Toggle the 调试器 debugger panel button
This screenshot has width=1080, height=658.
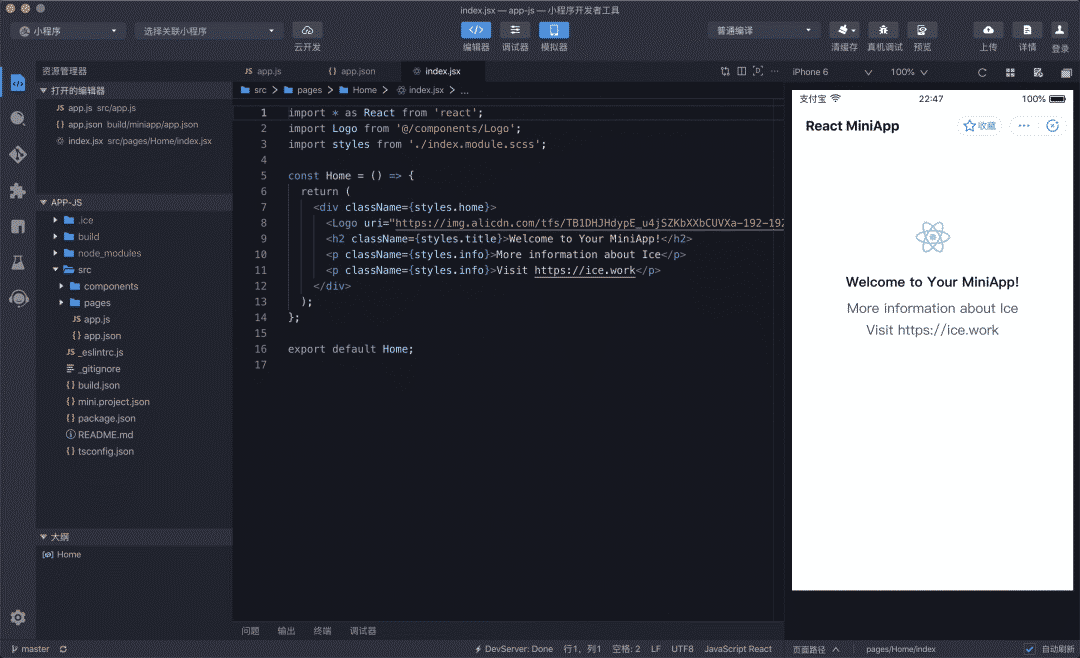(515, 31)
